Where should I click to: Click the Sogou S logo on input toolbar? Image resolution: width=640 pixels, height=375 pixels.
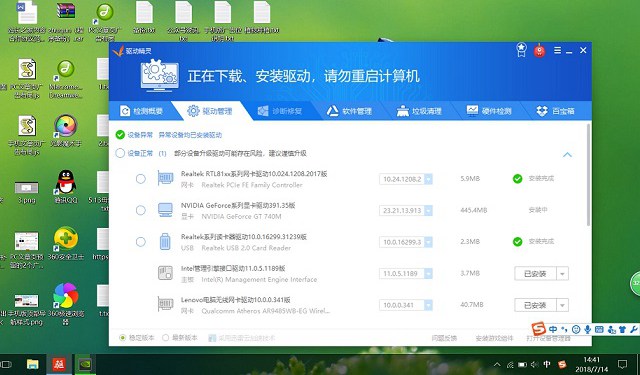[539, 328]
